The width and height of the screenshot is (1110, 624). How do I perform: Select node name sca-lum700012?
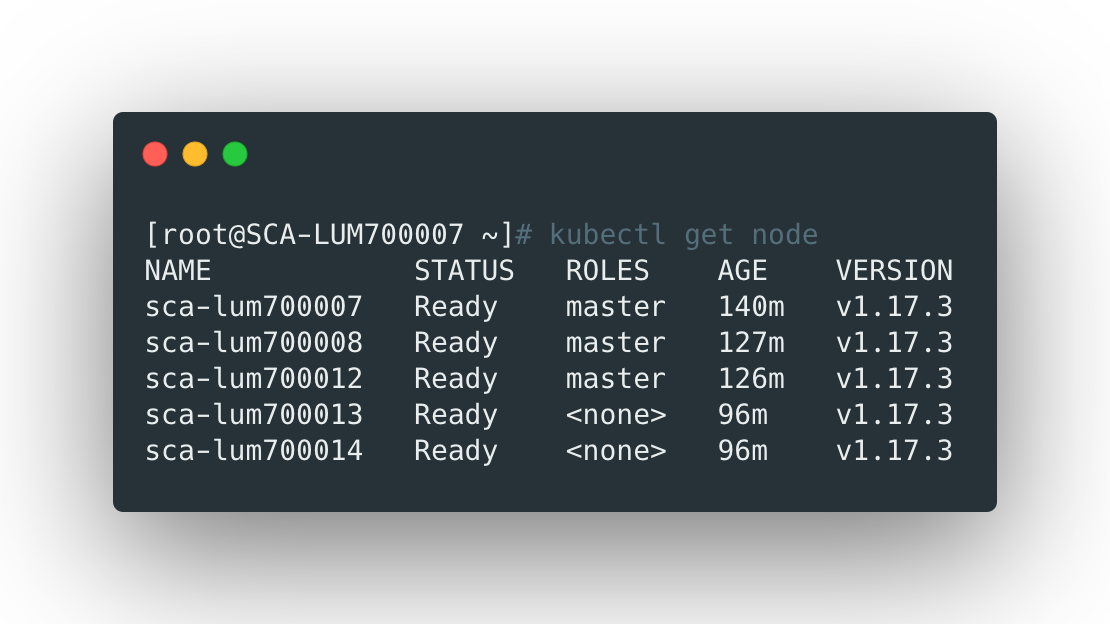pos(254,379)
